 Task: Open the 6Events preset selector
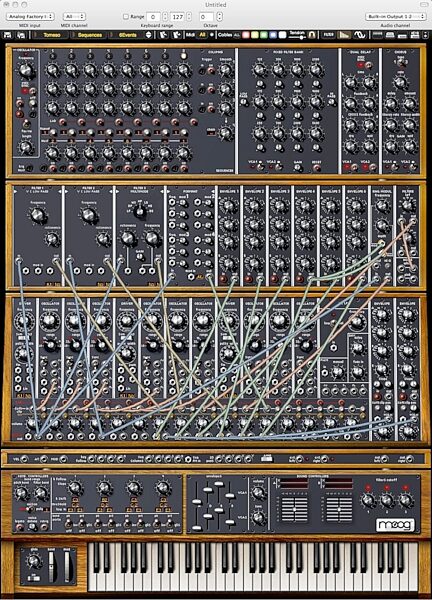pos(127,35)
